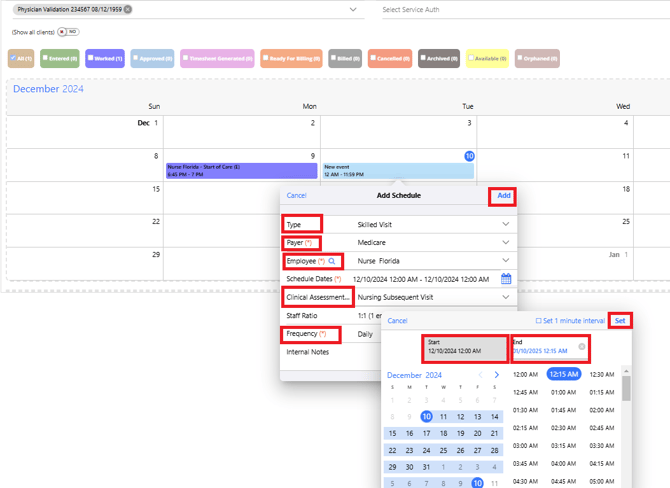This screenshot has height=488, width=670.
Task: Open the New event on December 10
Action: click(x=398, y=171)
